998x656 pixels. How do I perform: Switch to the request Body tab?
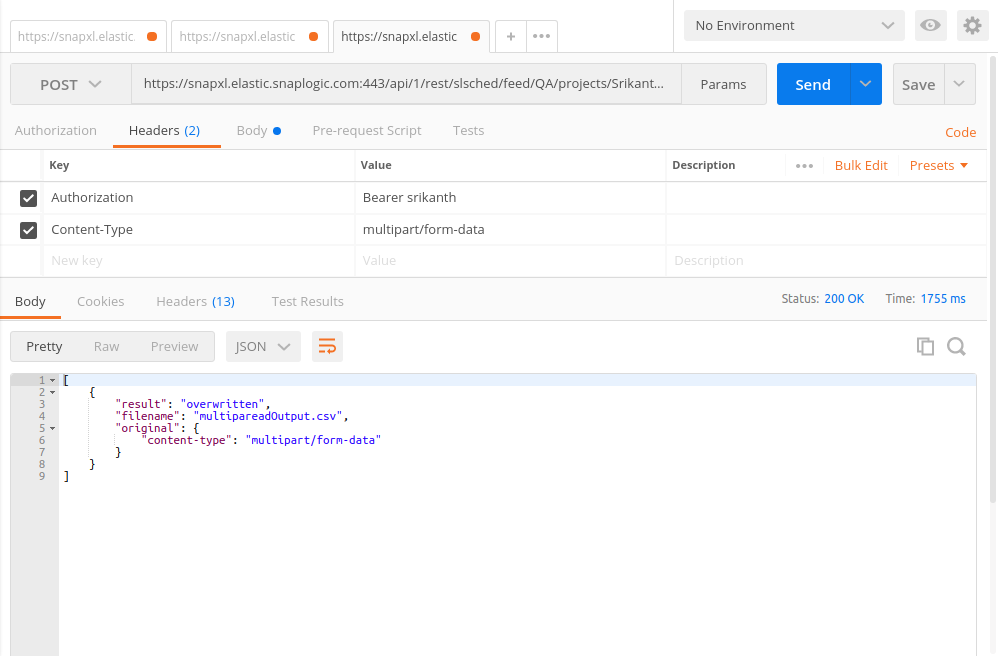click(253, 131)
